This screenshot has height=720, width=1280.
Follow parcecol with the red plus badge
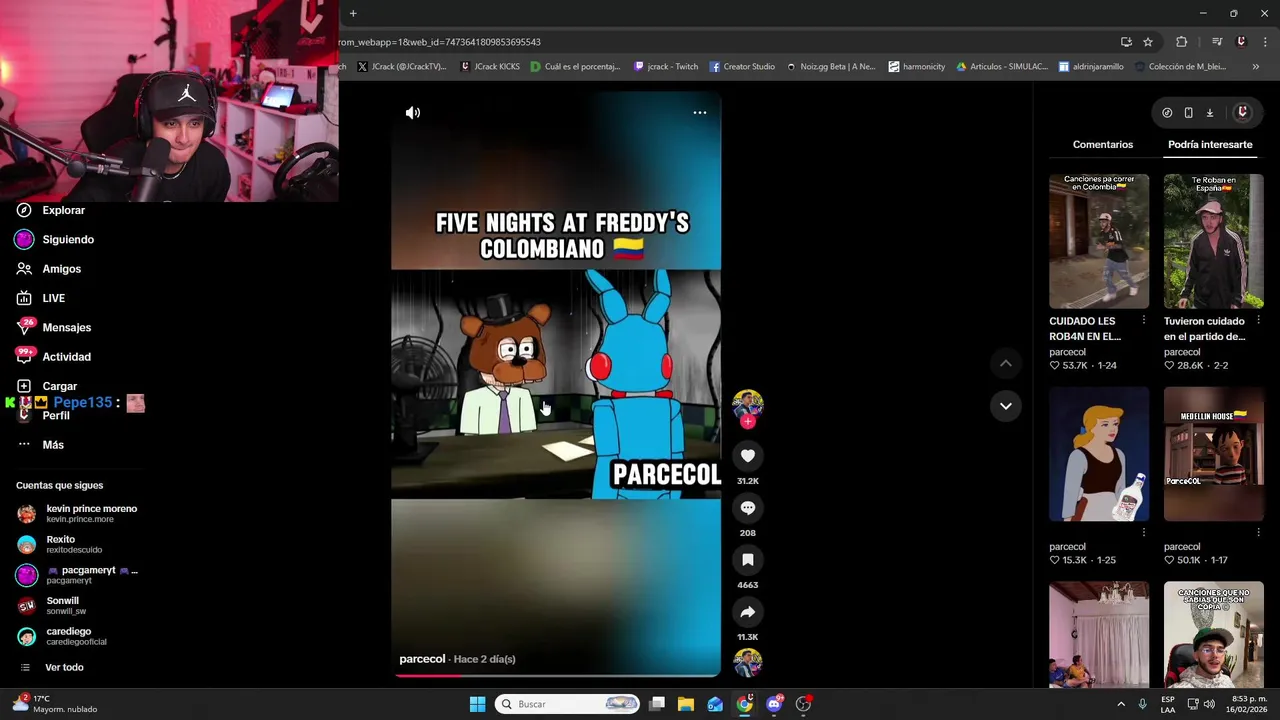click(x=747, y=422)
